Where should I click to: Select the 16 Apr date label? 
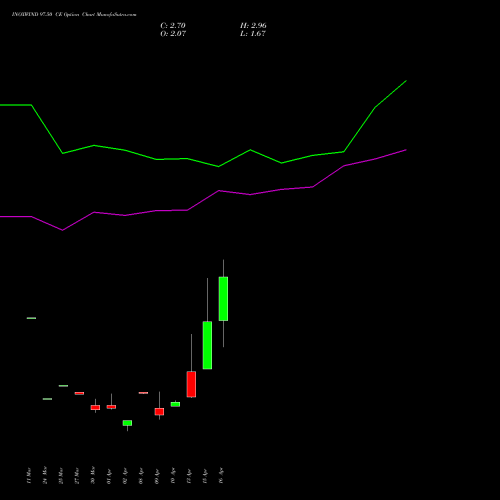click(x=221, y=476)
